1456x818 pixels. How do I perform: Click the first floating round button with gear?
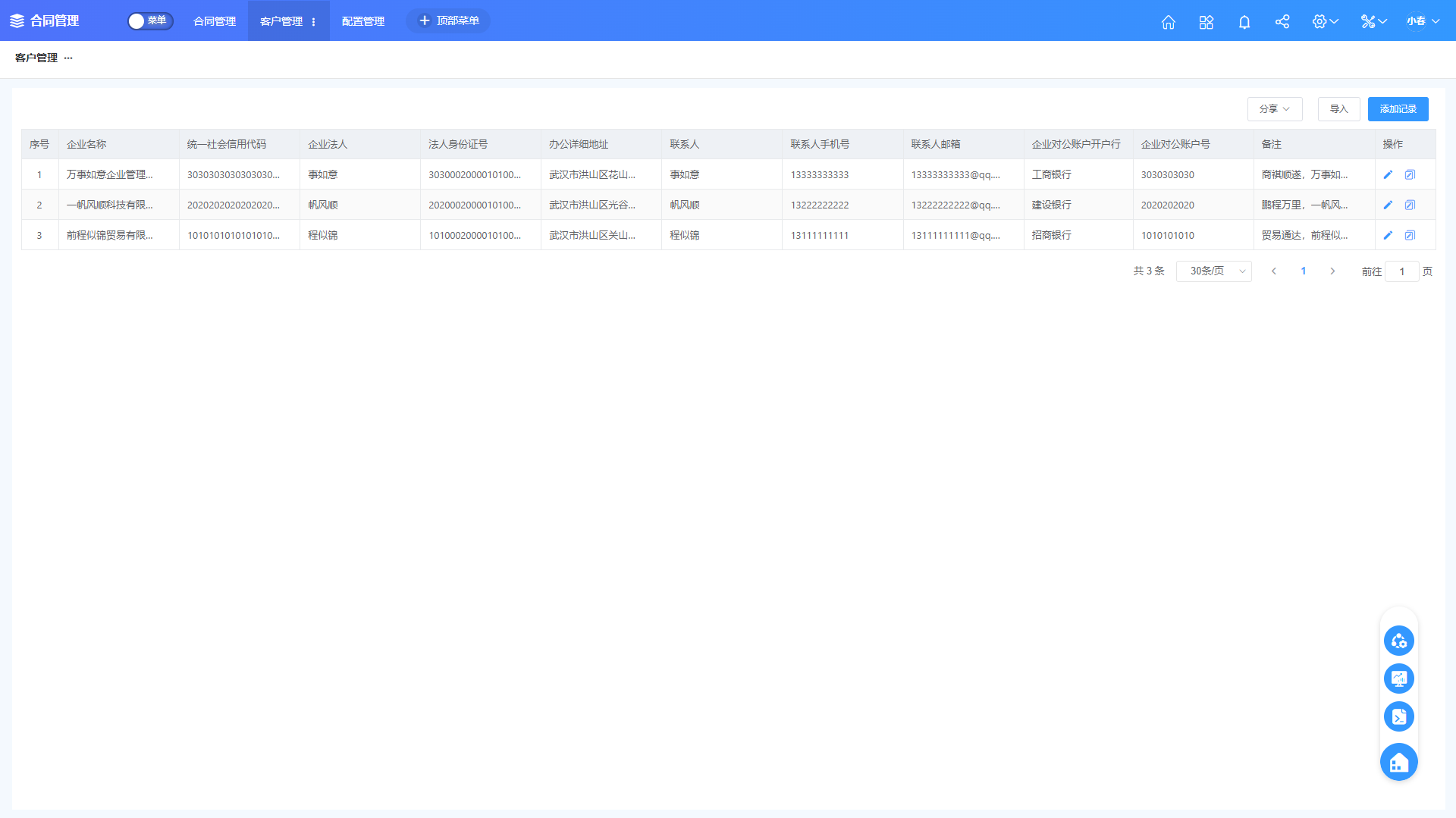[x=1398, y=641]
